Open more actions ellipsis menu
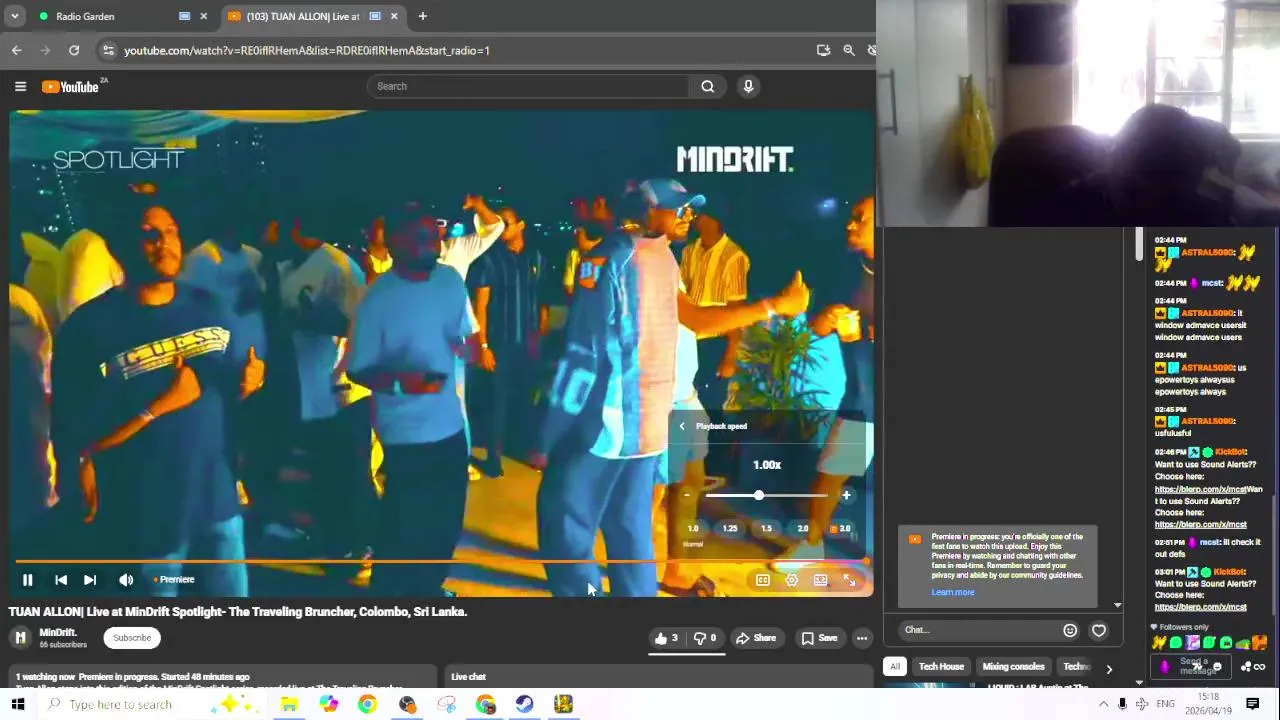 pyautogui.click(x=862, y=638)
